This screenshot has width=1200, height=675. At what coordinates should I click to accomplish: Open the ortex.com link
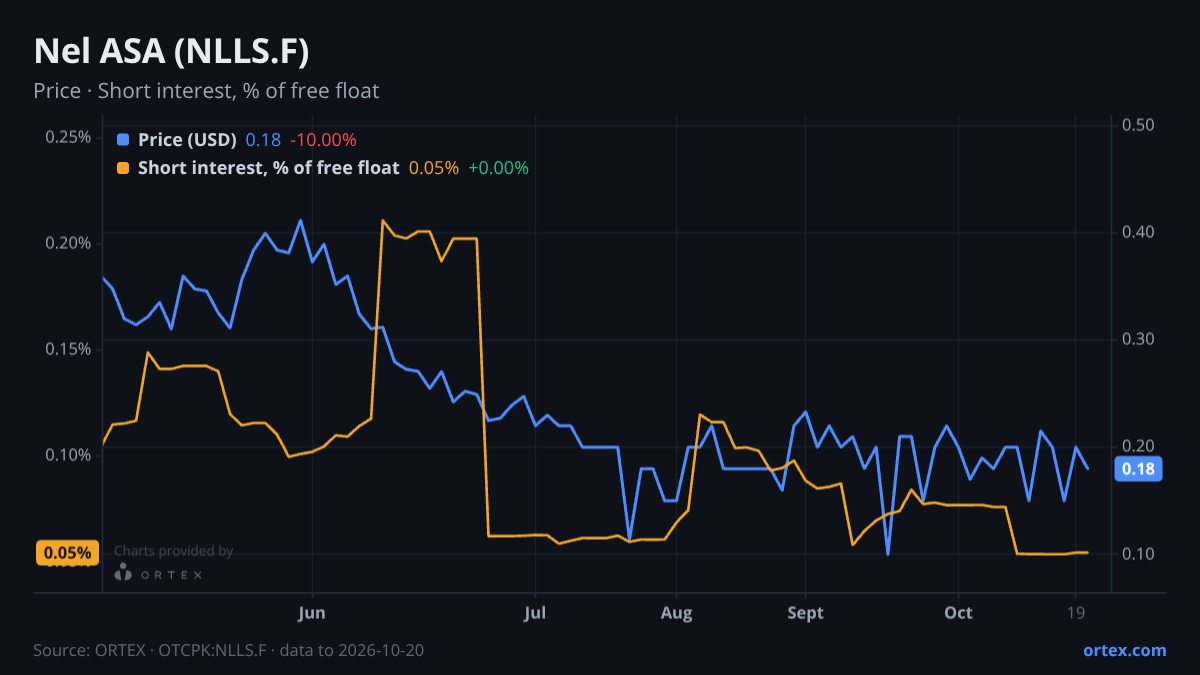1124,650
